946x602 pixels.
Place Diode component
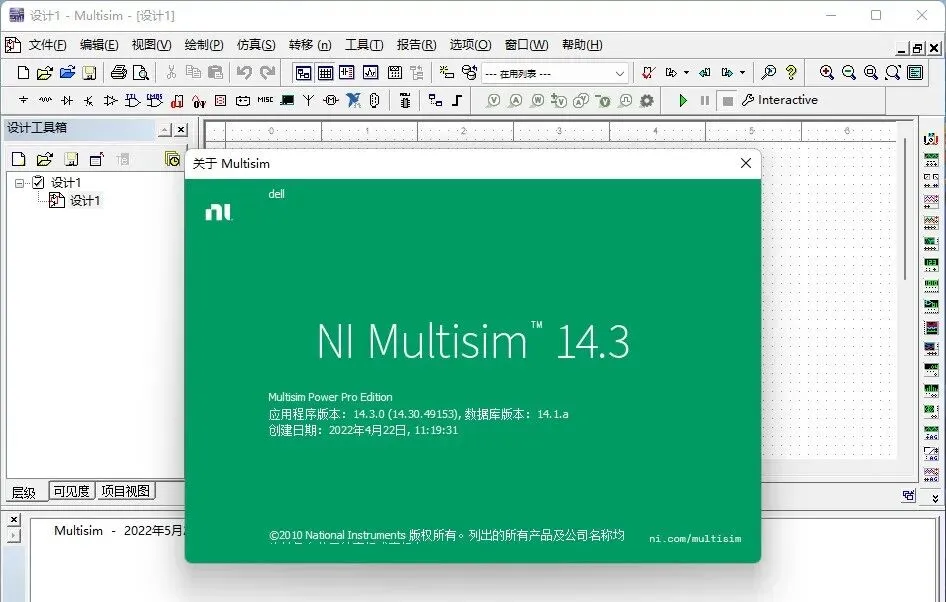[67, 100]
